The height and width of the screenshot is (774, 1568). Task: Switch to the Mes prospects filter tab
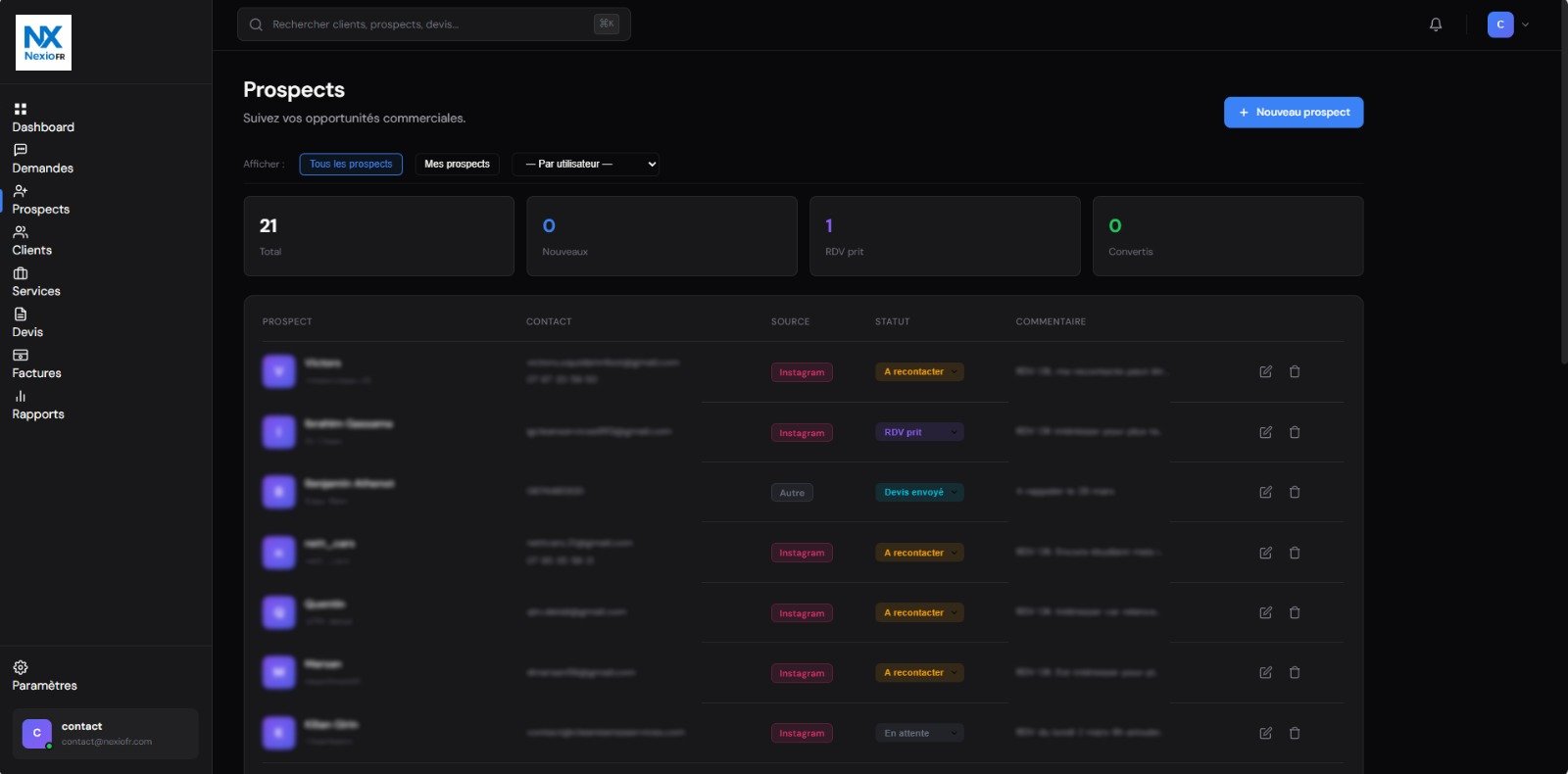[x=457, y=164]
